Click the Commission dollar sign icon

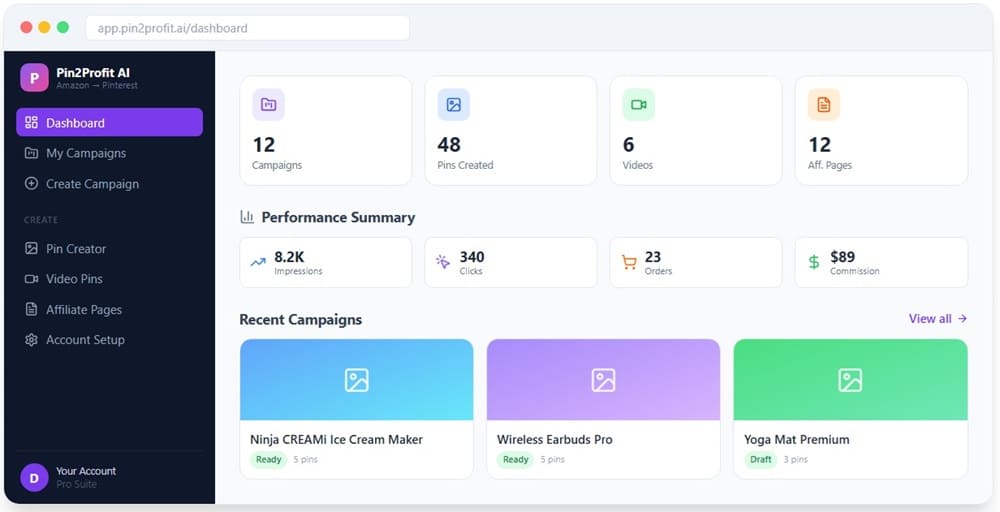pyautogui.click(x=814, y=262)
